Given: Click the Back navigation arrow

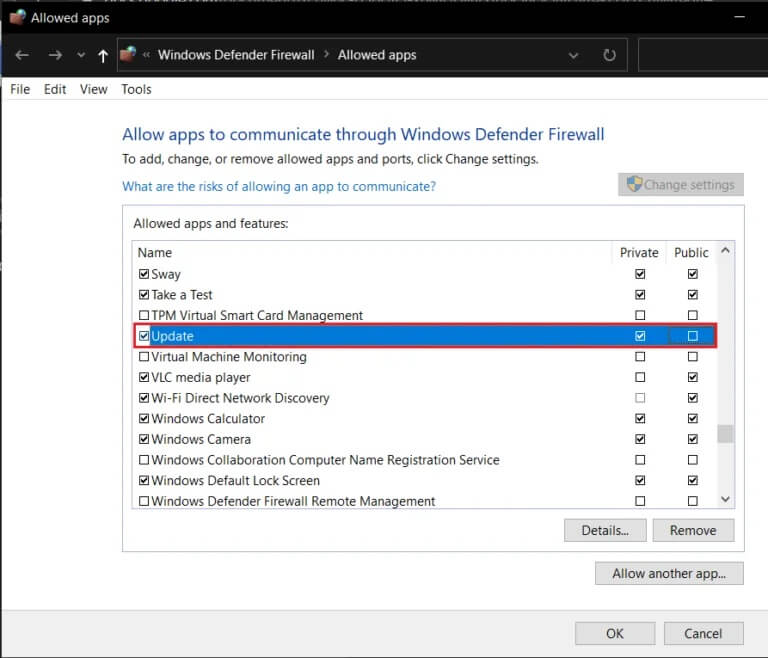Looking at the screenshot, I should 22,55.
